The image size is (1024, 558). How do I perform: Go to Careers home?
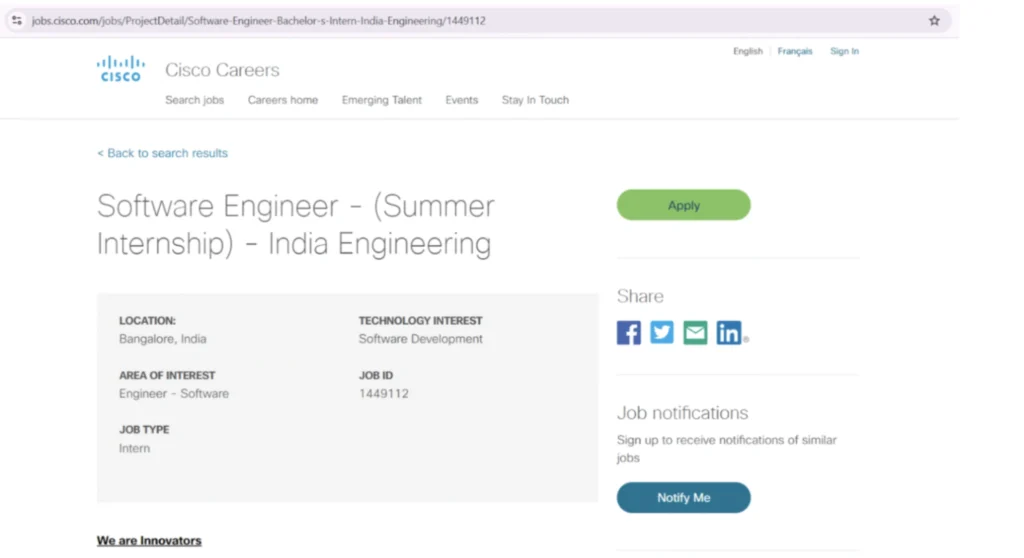[x=283, y=100]
